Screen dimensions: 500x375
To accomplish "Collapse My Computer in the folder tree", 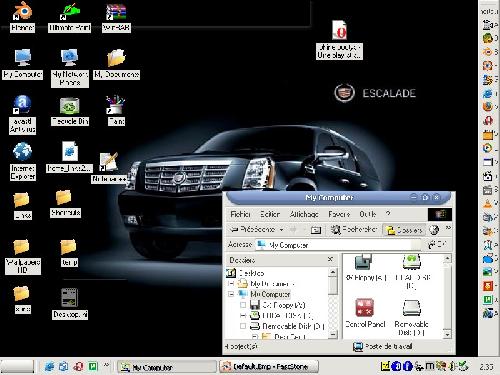I will [x=231, y=294].
